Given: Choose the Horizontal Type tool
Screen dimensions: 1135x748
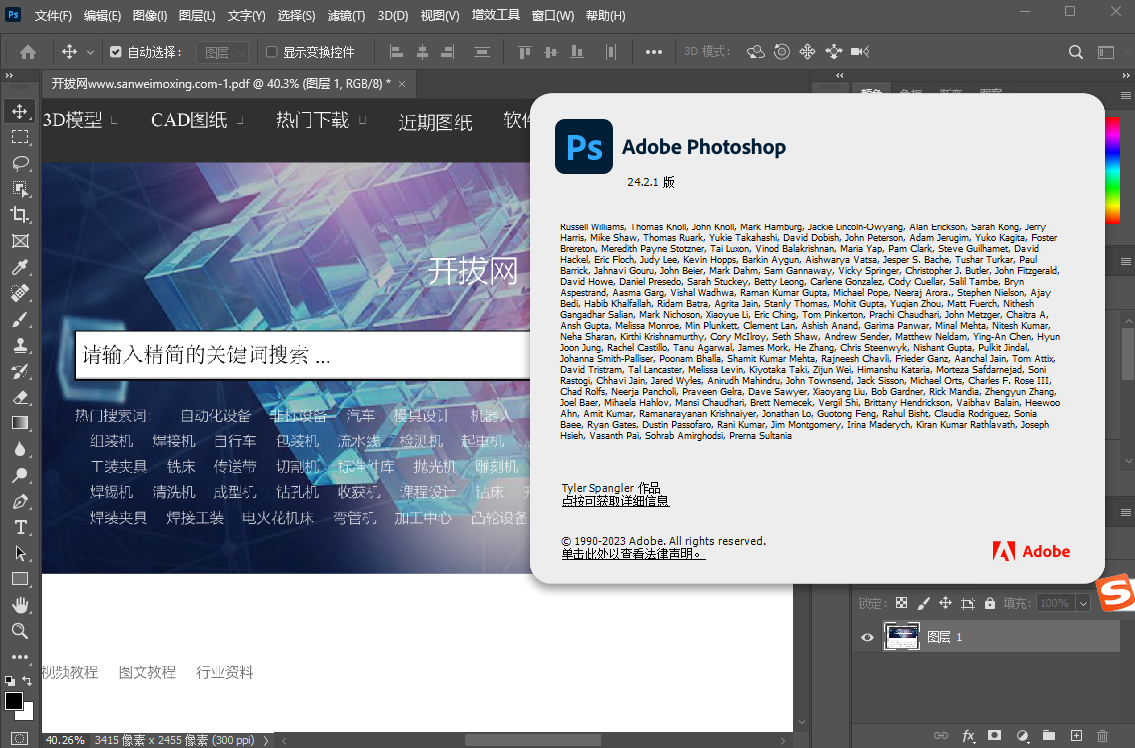Looking at the screenshot, I should pyautogui.click(x=20, y=527).
